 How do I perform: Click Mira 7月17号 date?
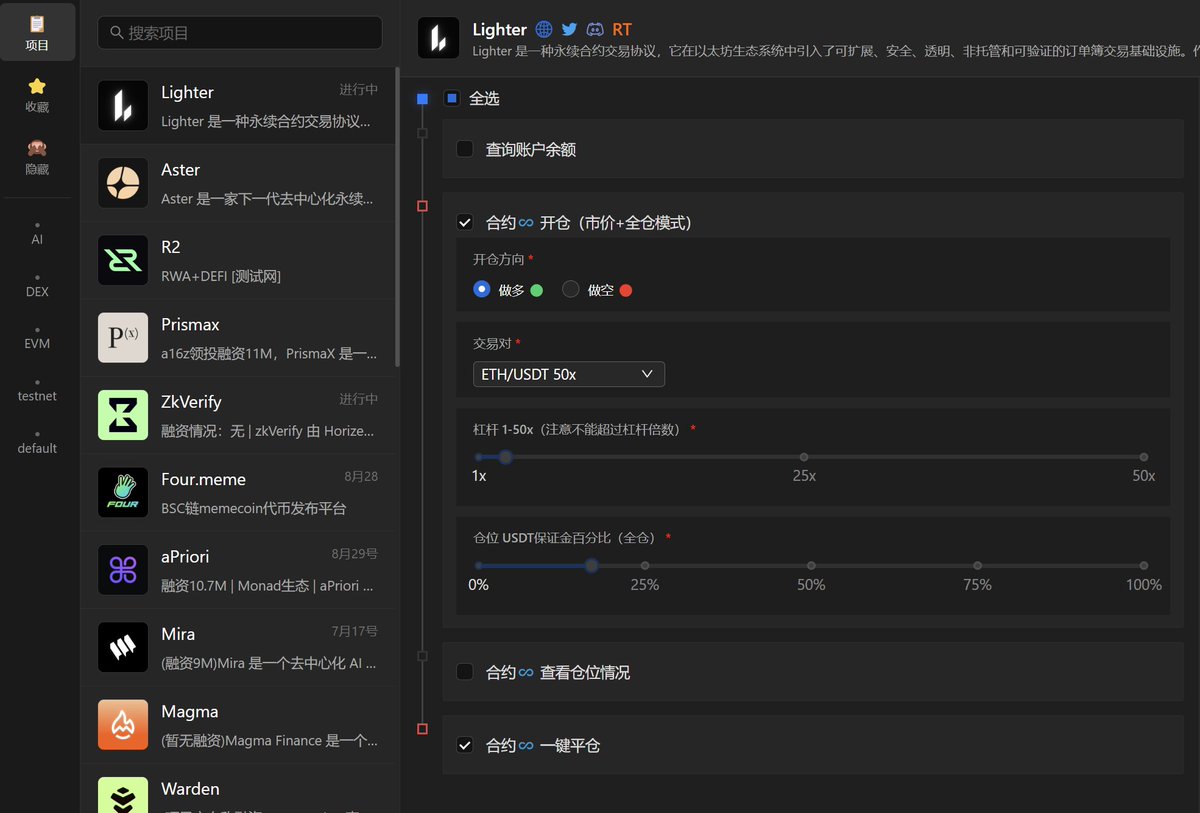355,631
